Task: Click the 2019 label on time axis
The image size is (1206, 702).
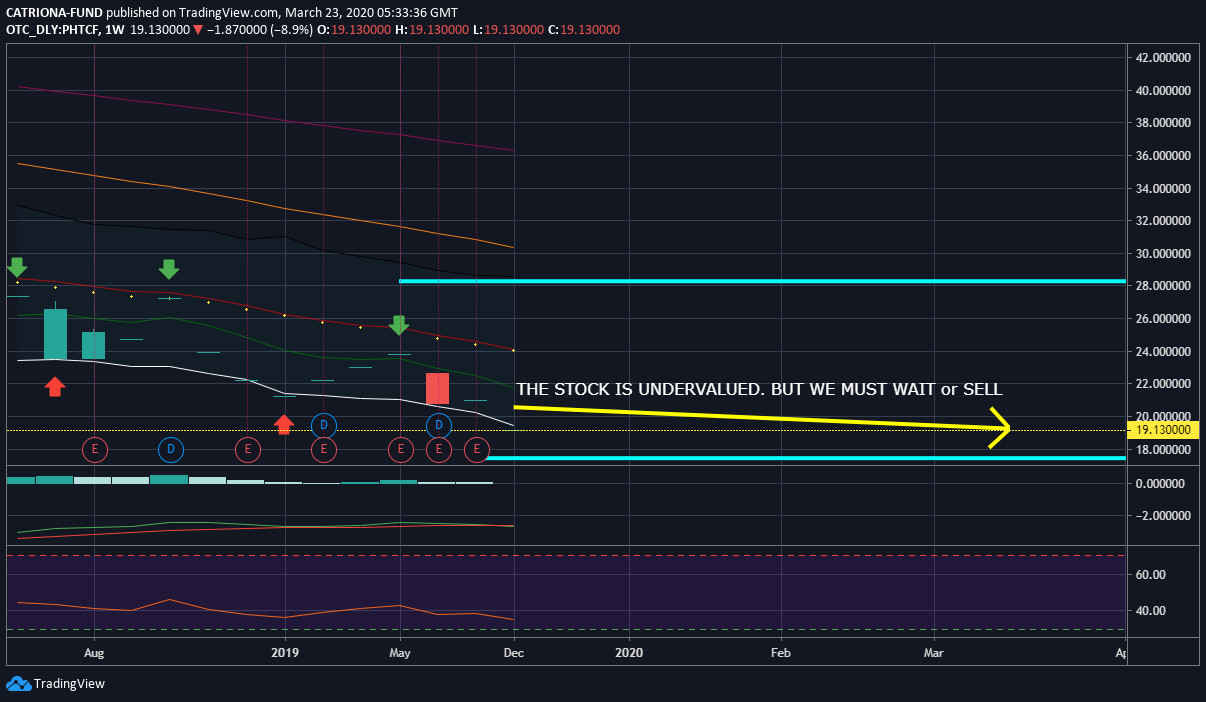Action: (285, 652)
